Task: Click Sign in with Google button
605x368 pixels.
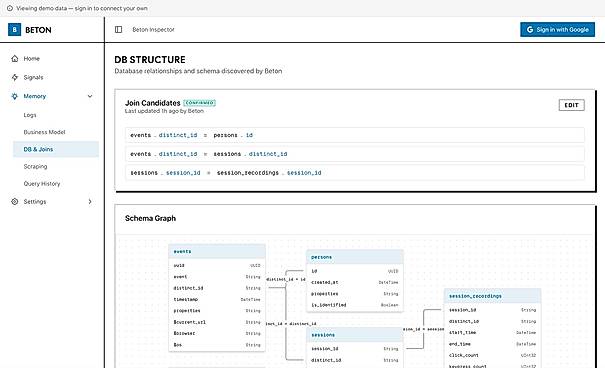Action: point(557,30)
